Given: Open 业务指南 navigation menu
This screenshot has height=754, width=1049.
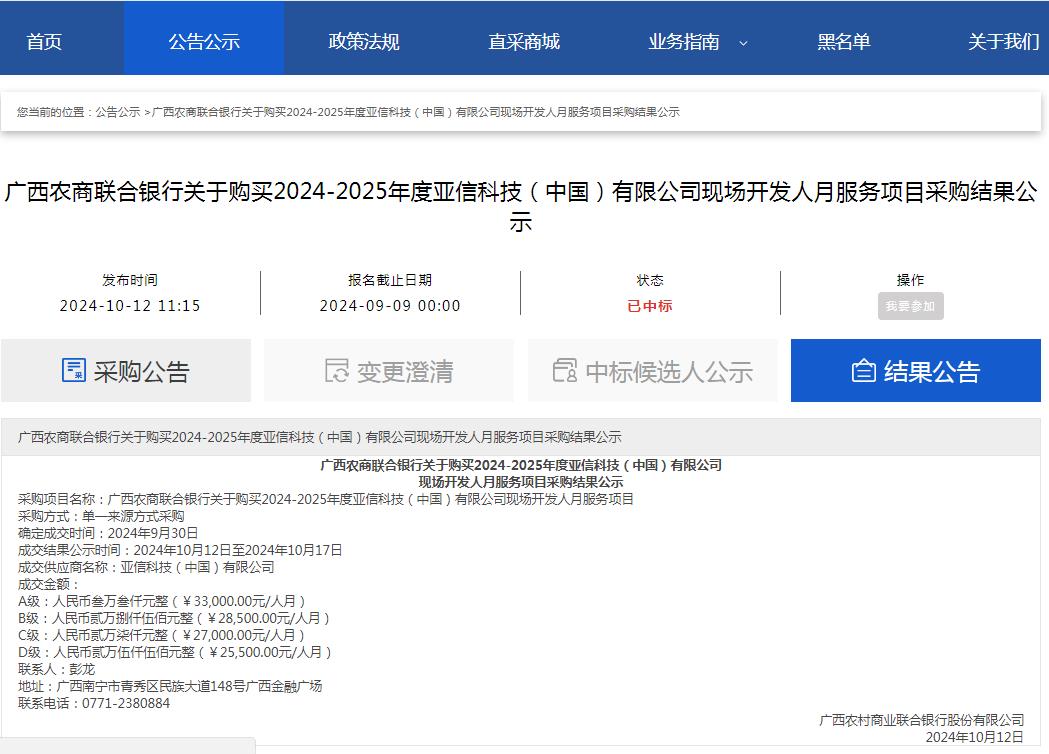Looking at the screenshot, I should (x=684, y=41).
